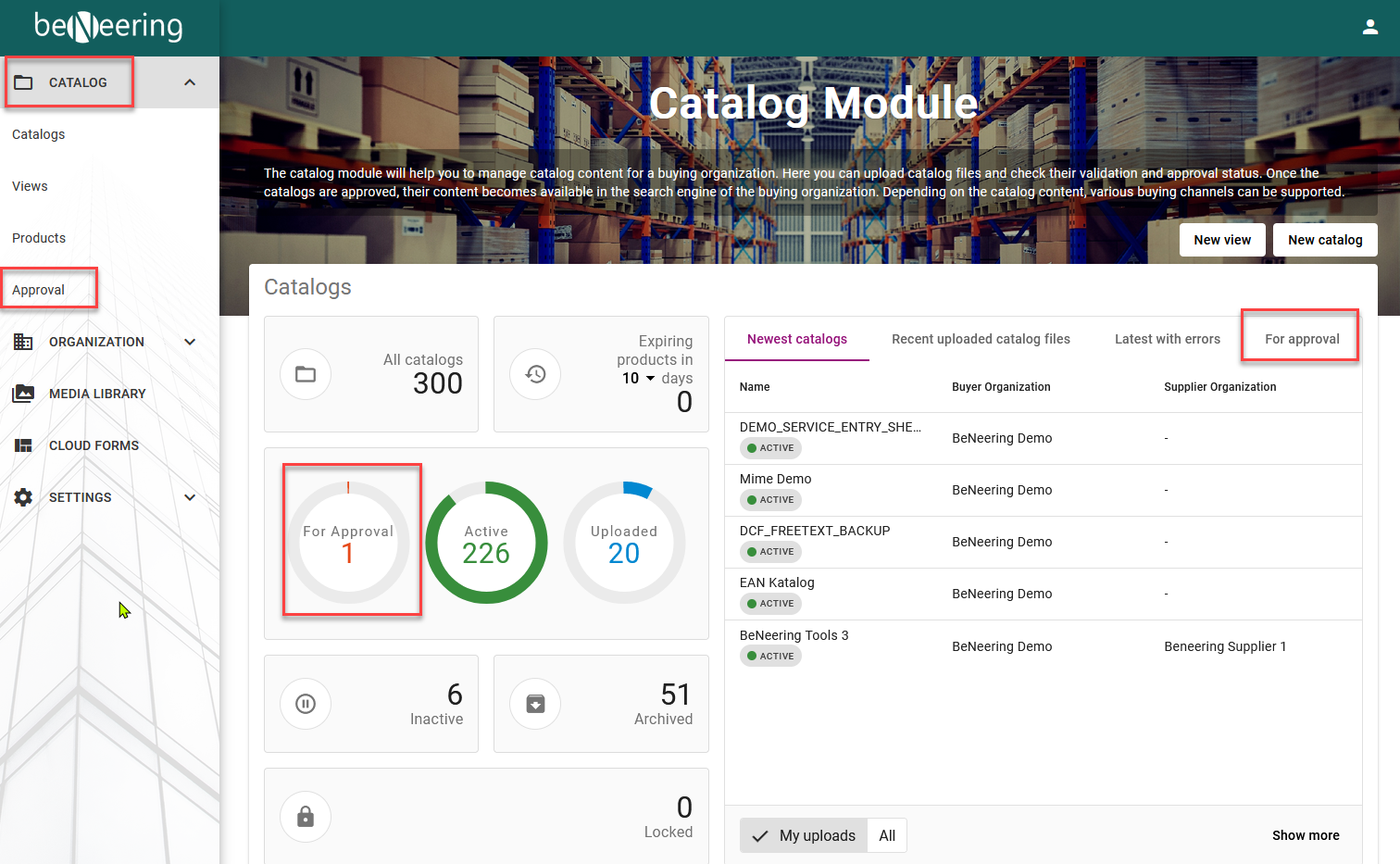
Task: Open Catalogs in the sidebar
Action: point(39,134)
